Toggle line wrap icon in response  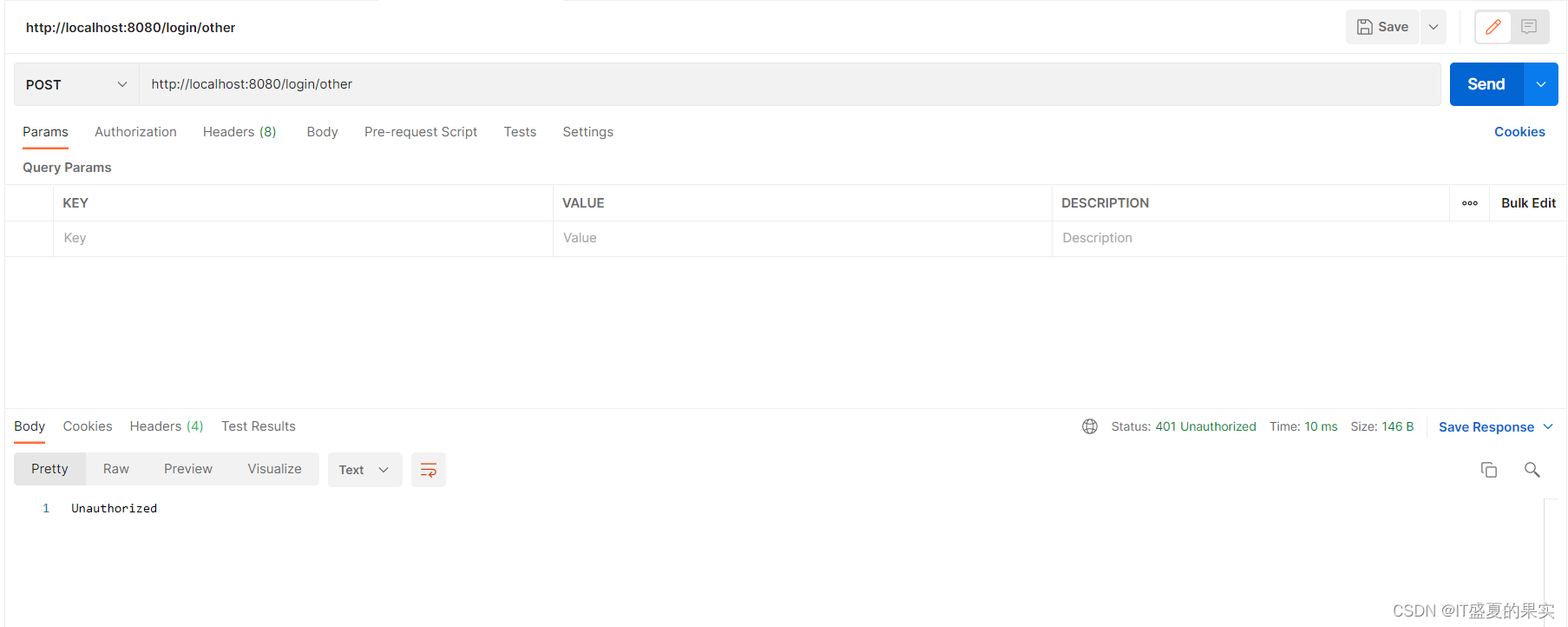point(428,470)
